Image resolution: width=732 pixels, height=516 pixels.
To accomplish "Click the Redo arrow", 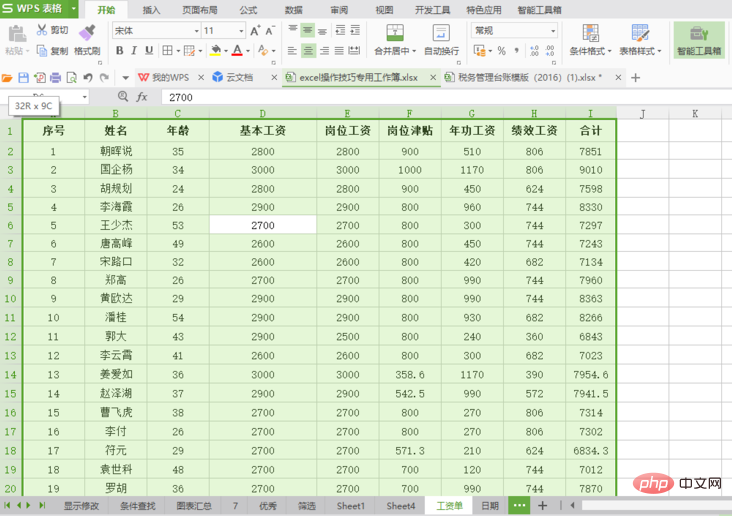I will coord(104,78).
